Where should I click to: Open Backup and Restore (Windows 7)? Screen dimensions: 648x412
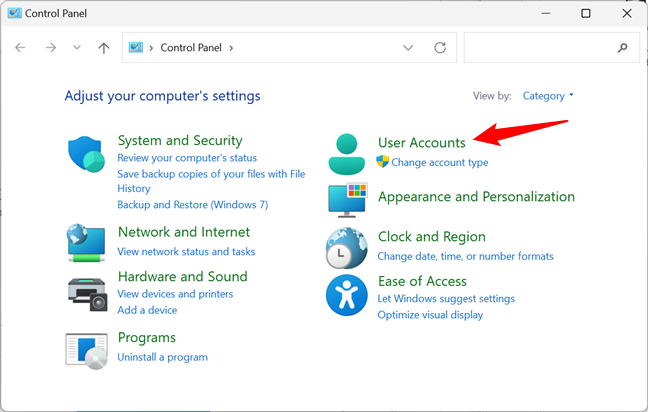pyautogui.click(x=193, y=204)
